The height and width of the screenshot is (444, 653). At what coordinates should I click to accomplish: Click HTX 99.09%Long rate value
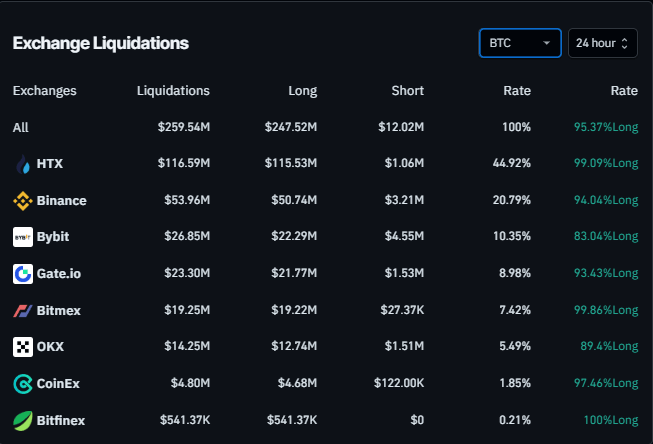(606, 164)
